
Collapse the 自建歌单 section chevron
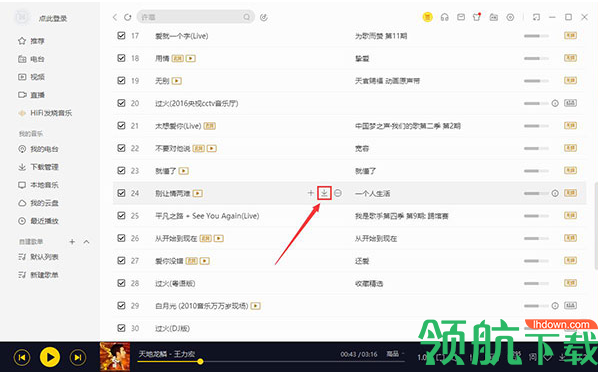tap(87, 242)
